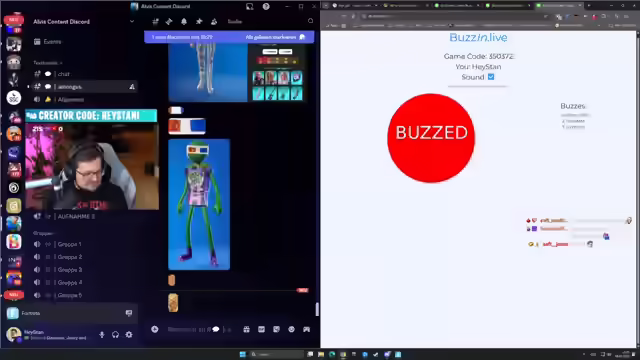Switch to the second browser tab
The width and height of the screenshot is (640, 360).
406,5
